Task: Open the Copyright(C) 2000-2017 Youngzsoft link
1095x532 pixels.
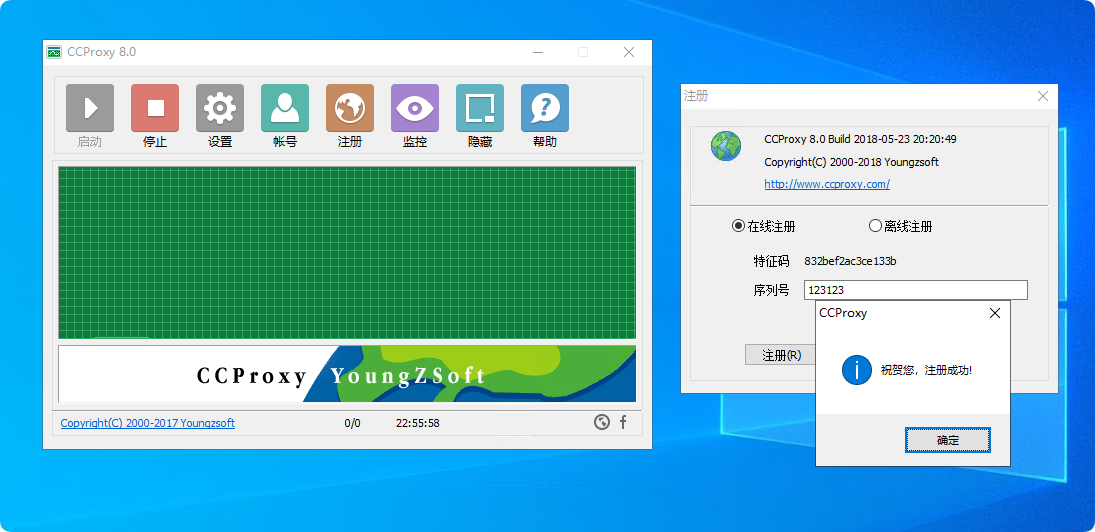Action: coord(147,423)
